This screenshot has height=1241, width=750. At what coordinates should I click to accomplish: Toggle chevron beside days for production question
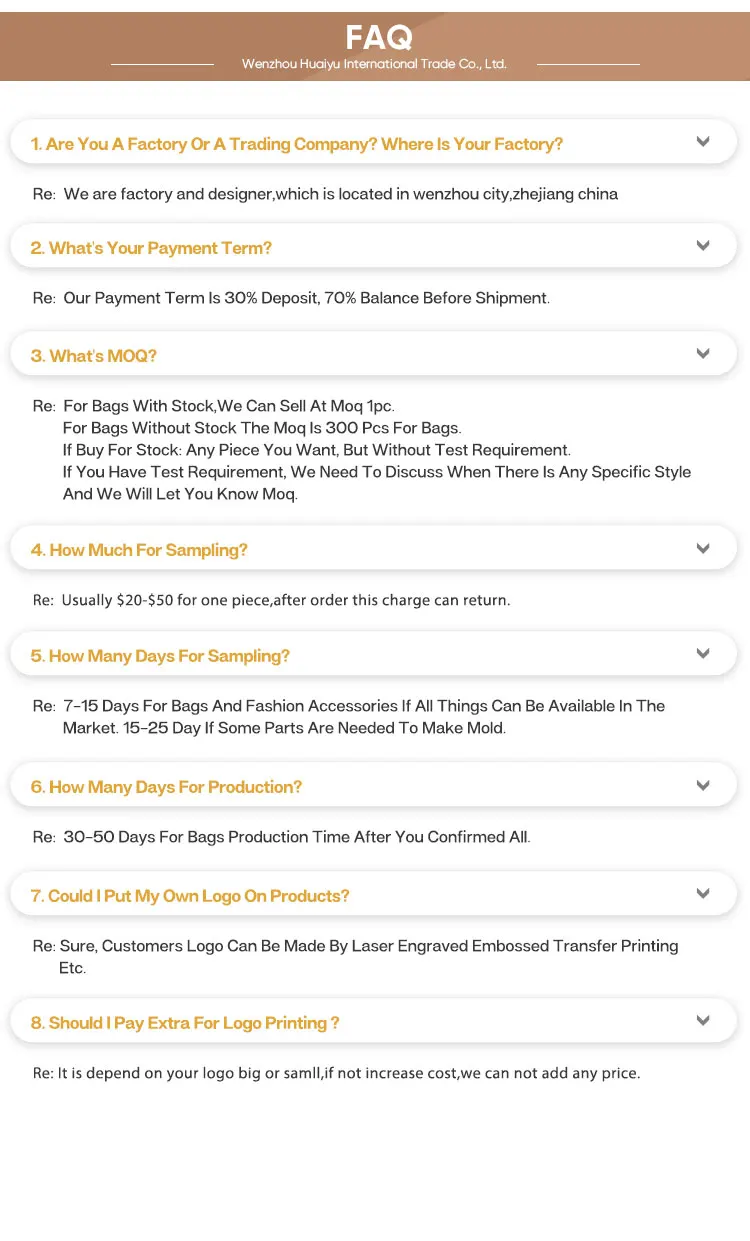point(703,786)
